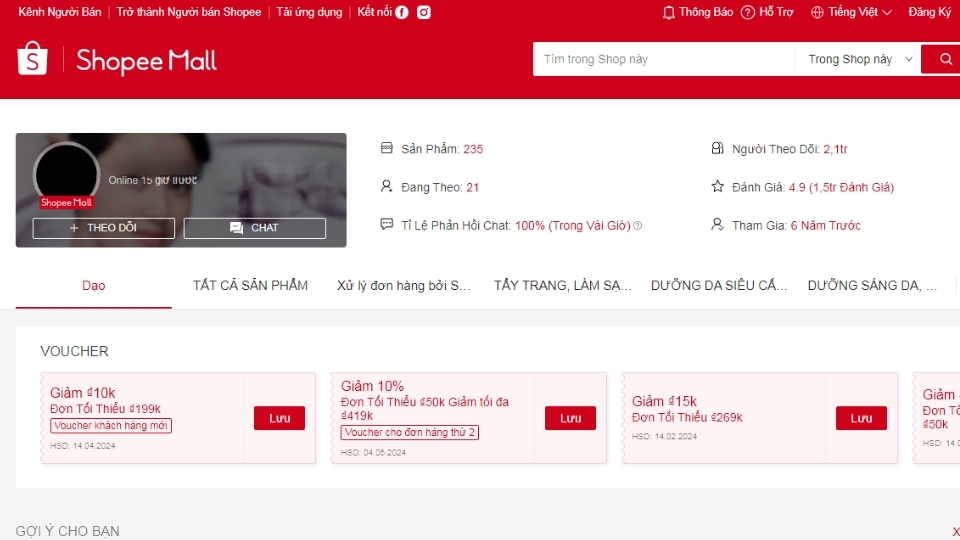The height and width of the screenshot is (540, 960).
Task: Open the TẤT CẢ SẢN PHẨM tab
Action: 250,285
